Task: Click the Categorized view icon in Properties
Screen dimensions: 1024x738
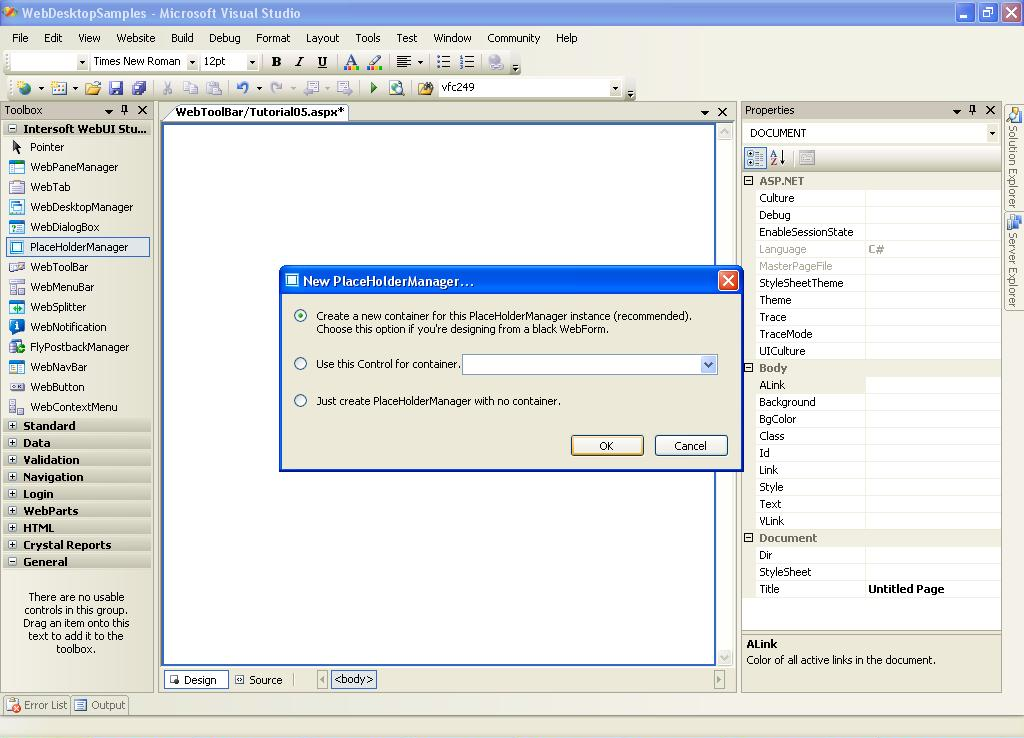Action: tap(755, 158)
